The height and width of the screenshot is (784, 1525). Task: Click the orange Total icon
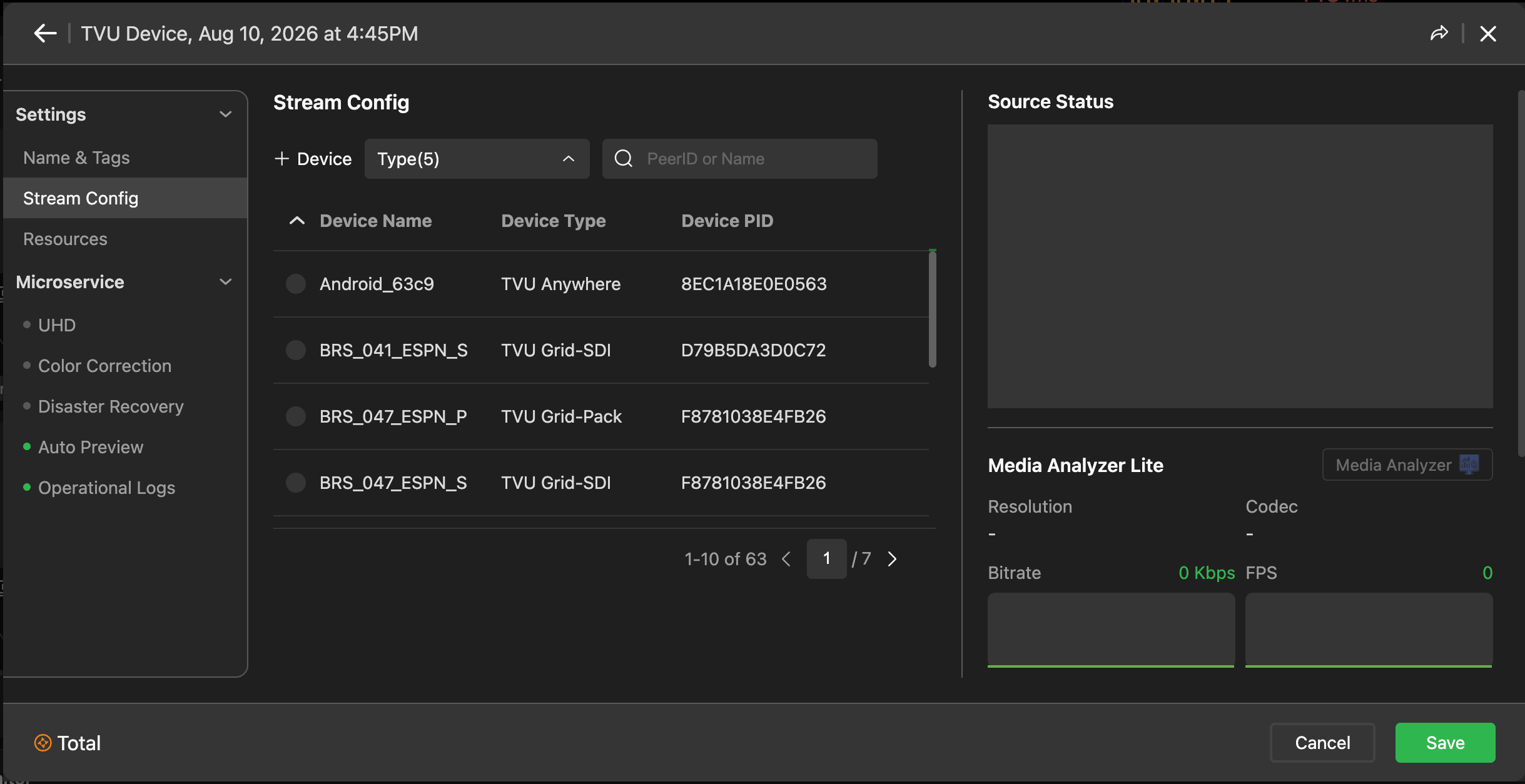(43, 743)
